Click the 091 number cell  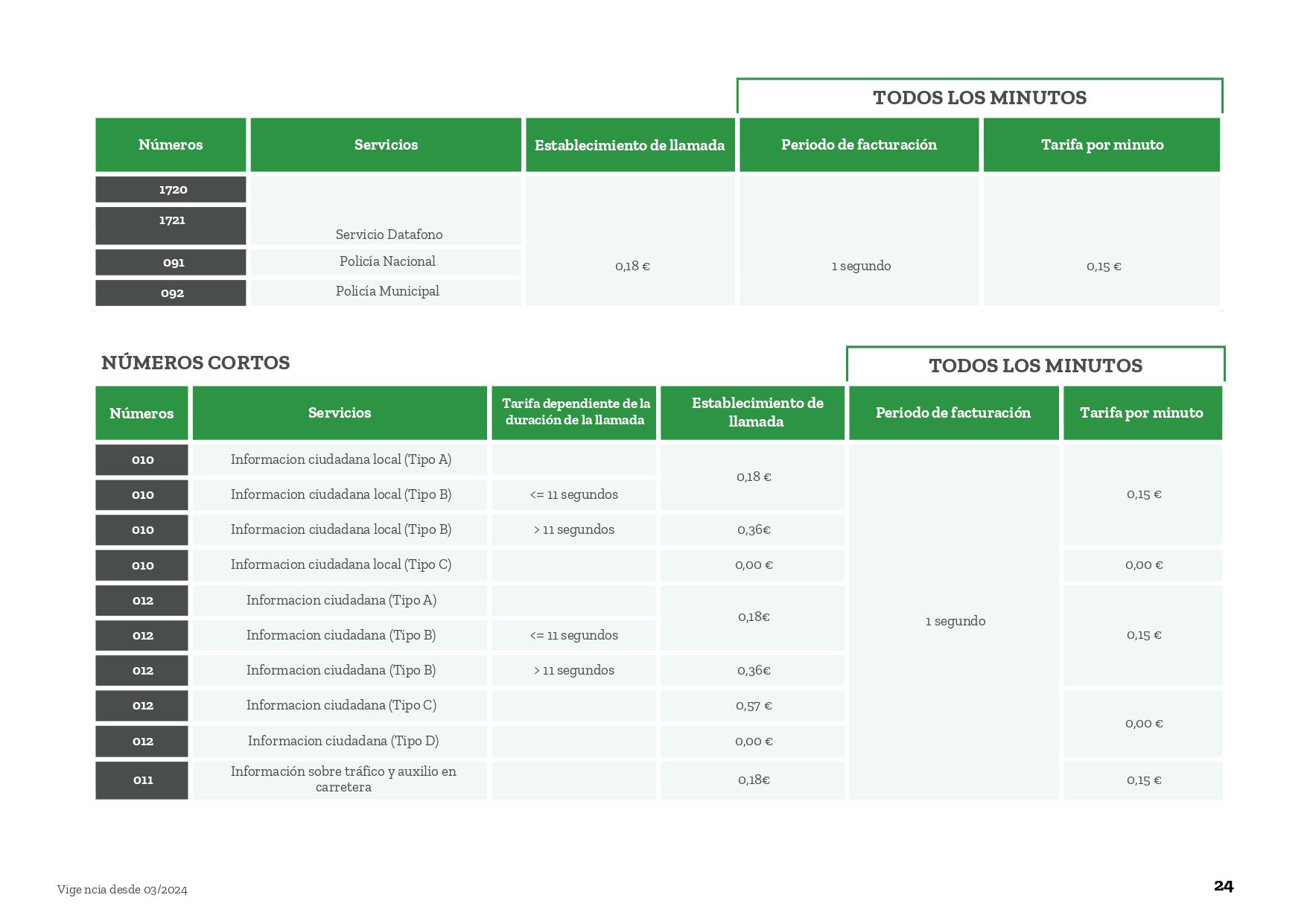[x=171, y=263]
